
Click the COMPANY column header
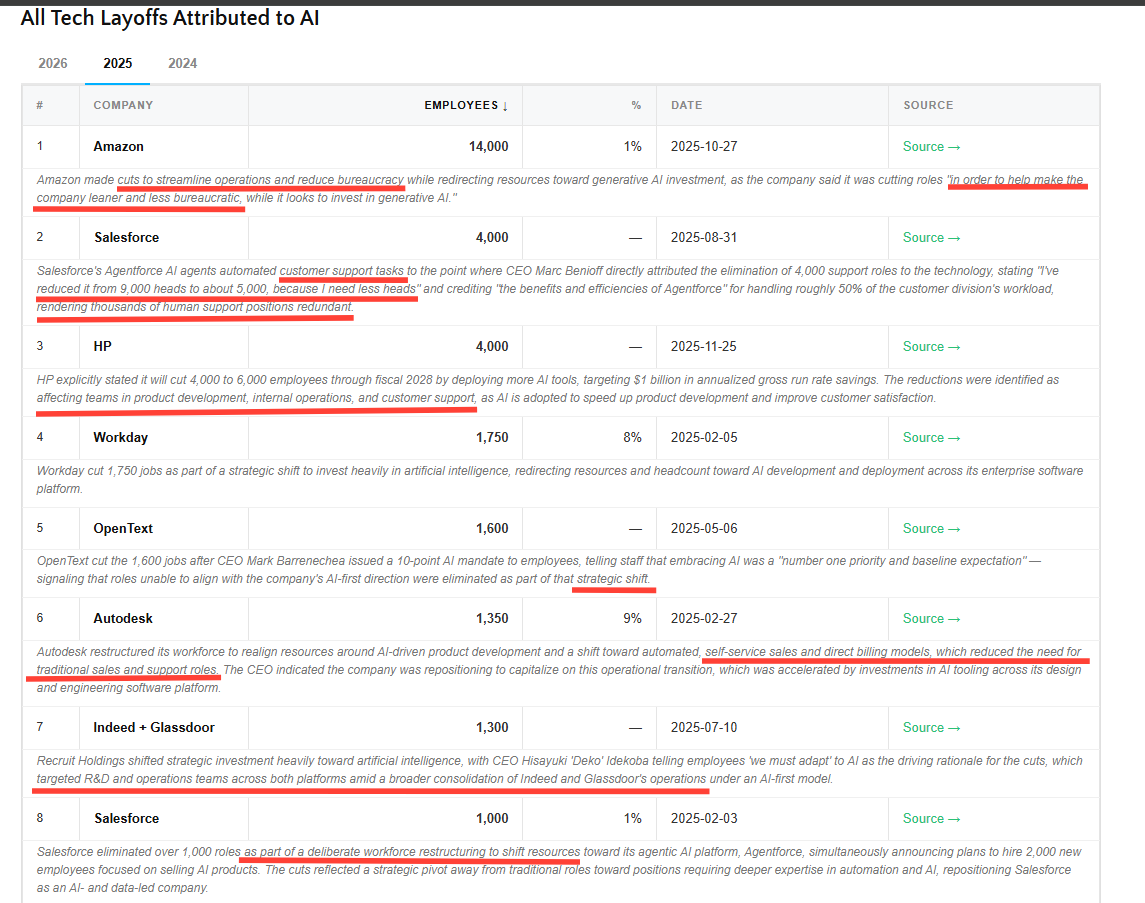(x=123, y=105)
